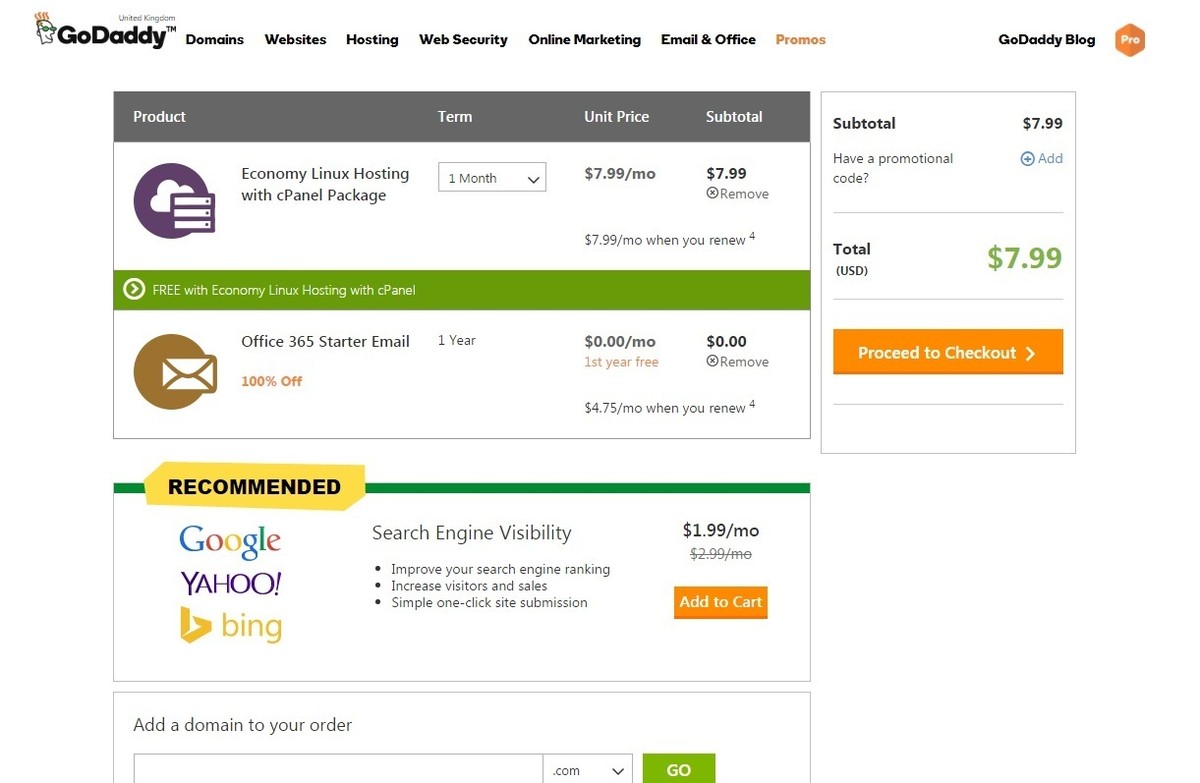Expand the FREE with Economy Linux Hosting banner
1200x783 pixels.
coord(283,290)
